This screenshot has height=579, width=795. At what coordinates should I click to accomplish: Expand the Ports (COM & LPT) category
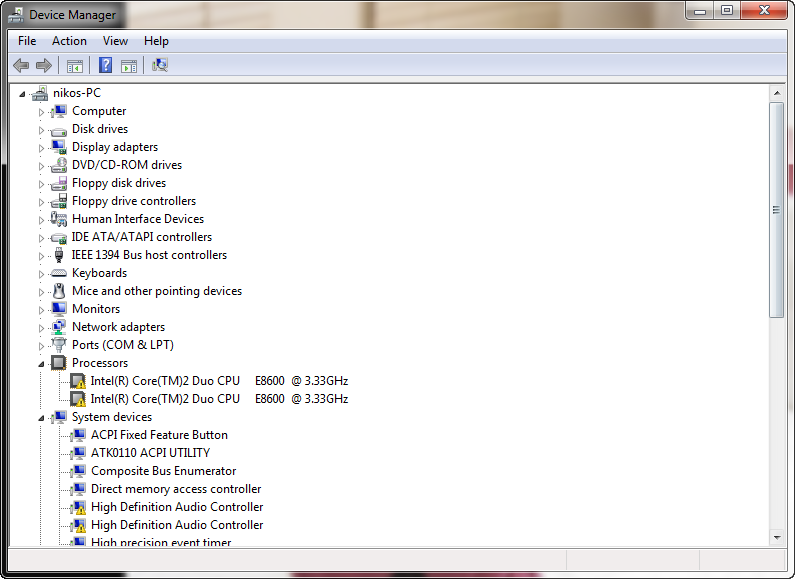tap(42, 346)
